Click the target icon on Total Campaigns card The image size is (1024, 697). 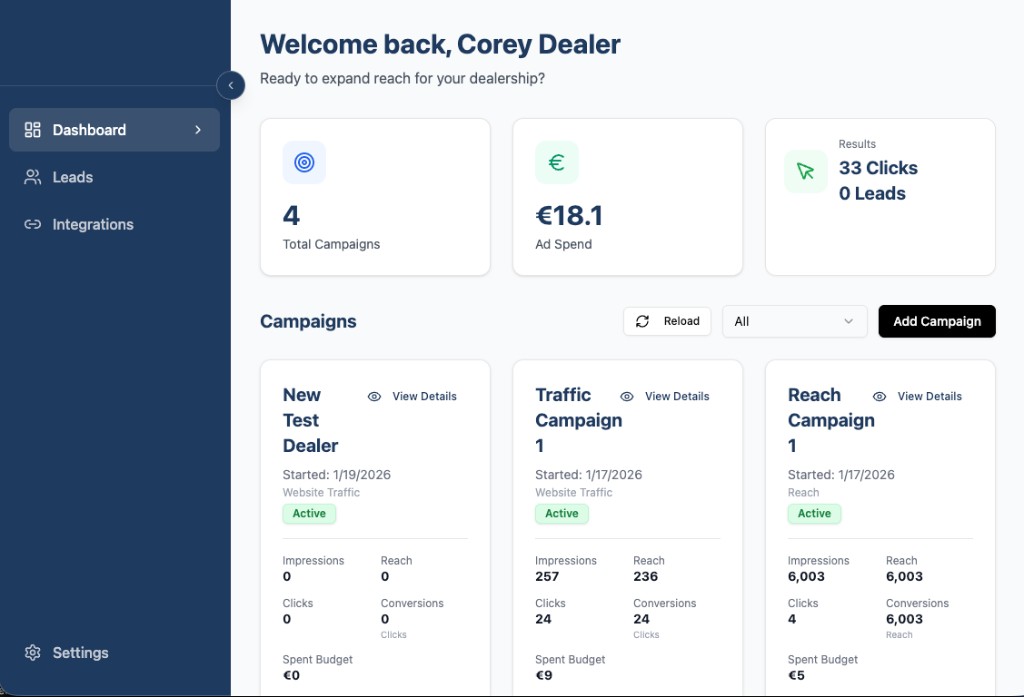pyautogui.click(x=304, y=162)
